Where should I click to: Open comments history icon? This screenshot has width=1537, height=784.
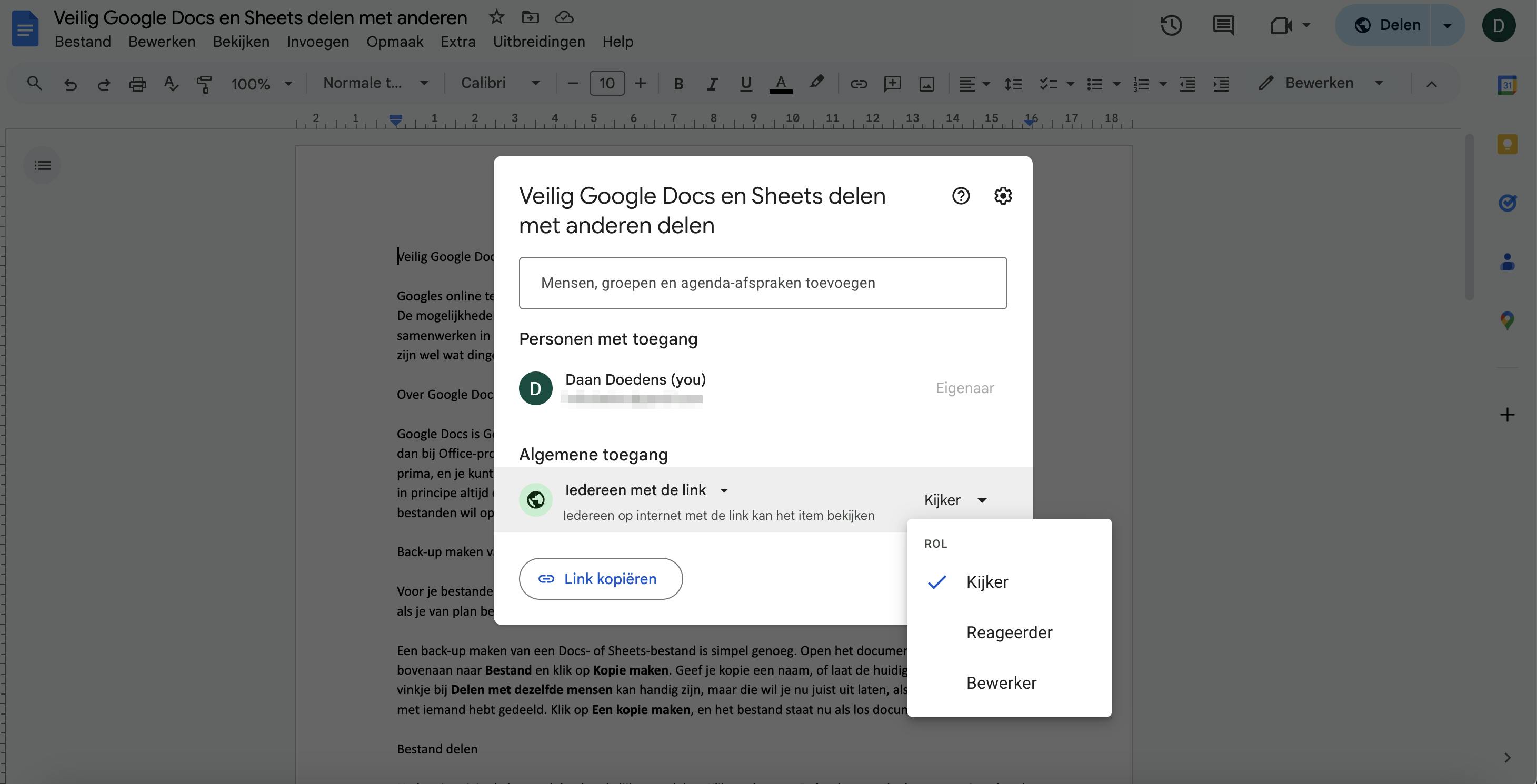pyautogui.click(x=1223, y=25)
